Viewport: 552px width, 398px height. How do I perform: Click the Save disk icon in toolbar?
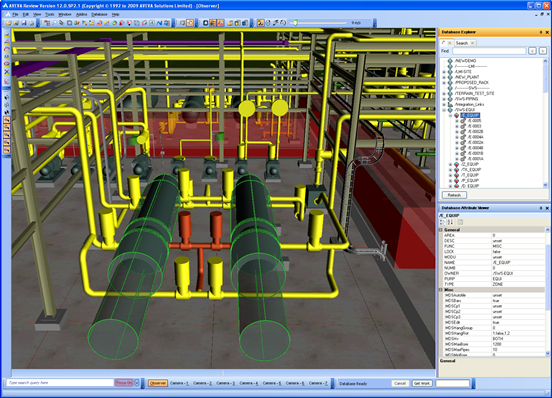coord(24,23)
